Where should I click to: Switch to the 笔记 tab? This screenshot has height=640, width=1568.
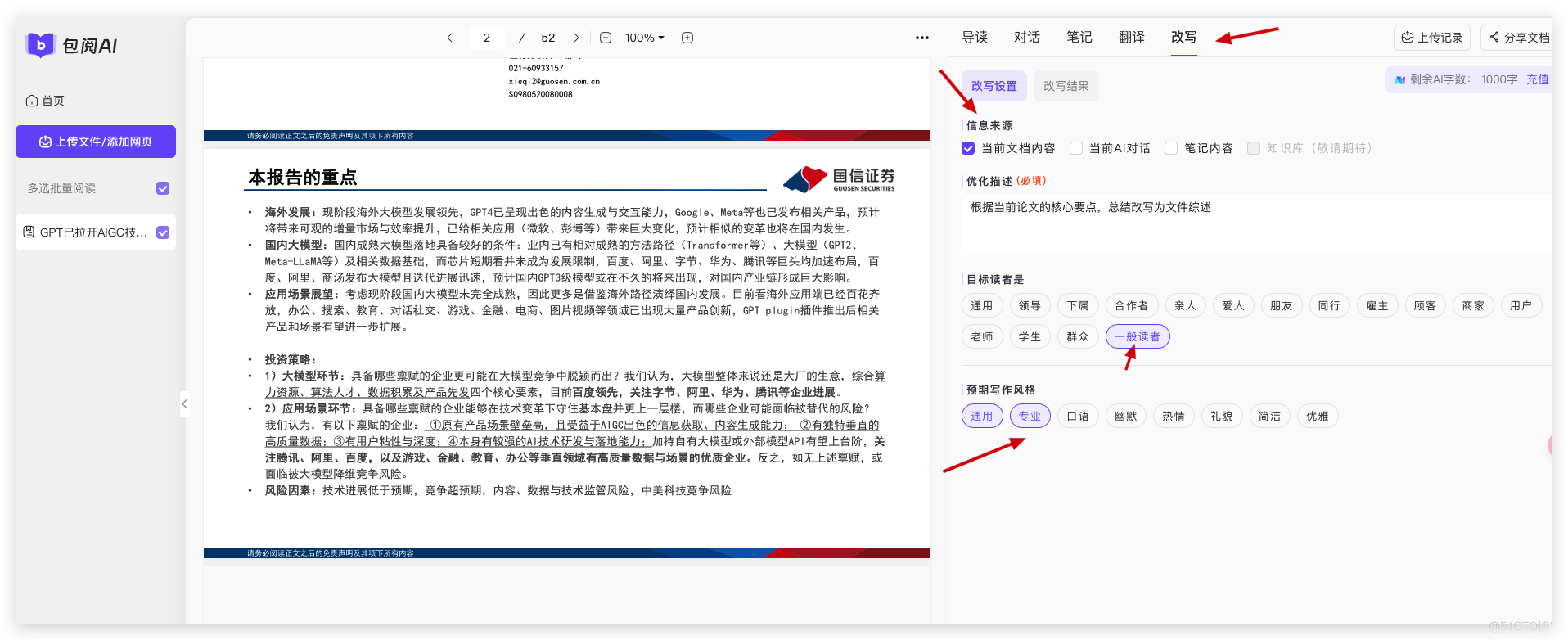1079,38
